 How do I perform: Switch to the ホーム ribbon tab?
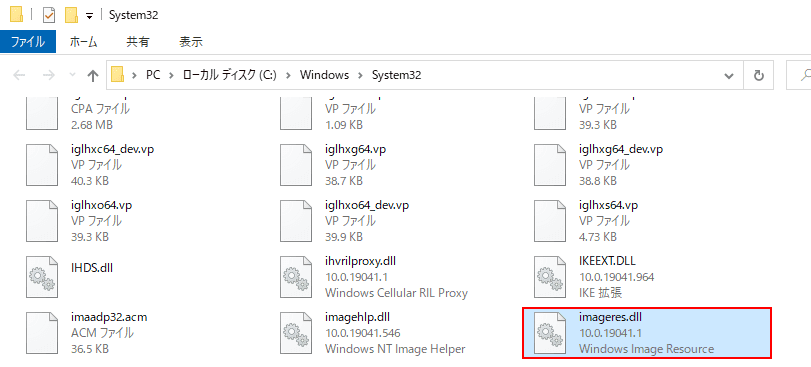tap(83, 42)
